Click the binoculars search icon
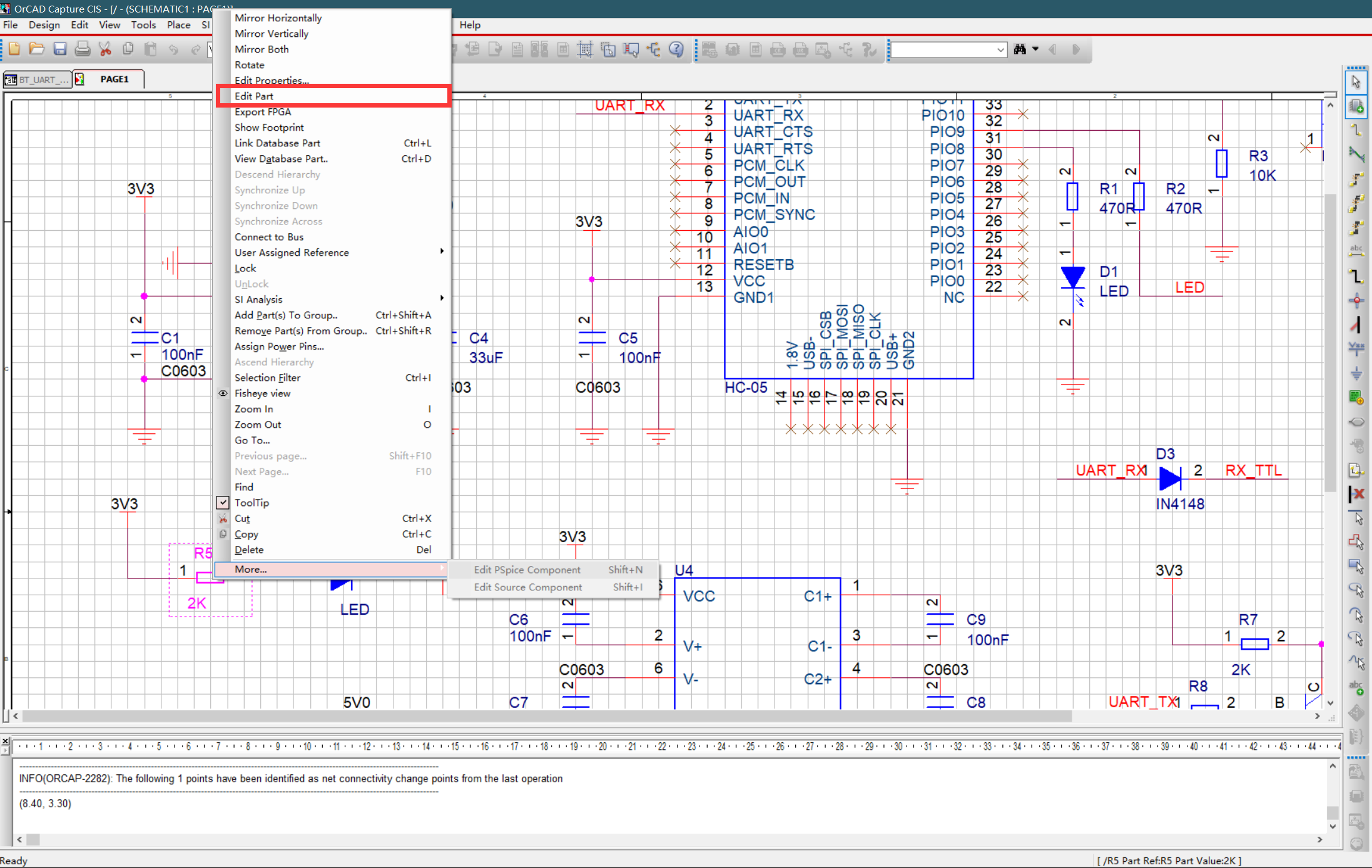 [1020, 49]
